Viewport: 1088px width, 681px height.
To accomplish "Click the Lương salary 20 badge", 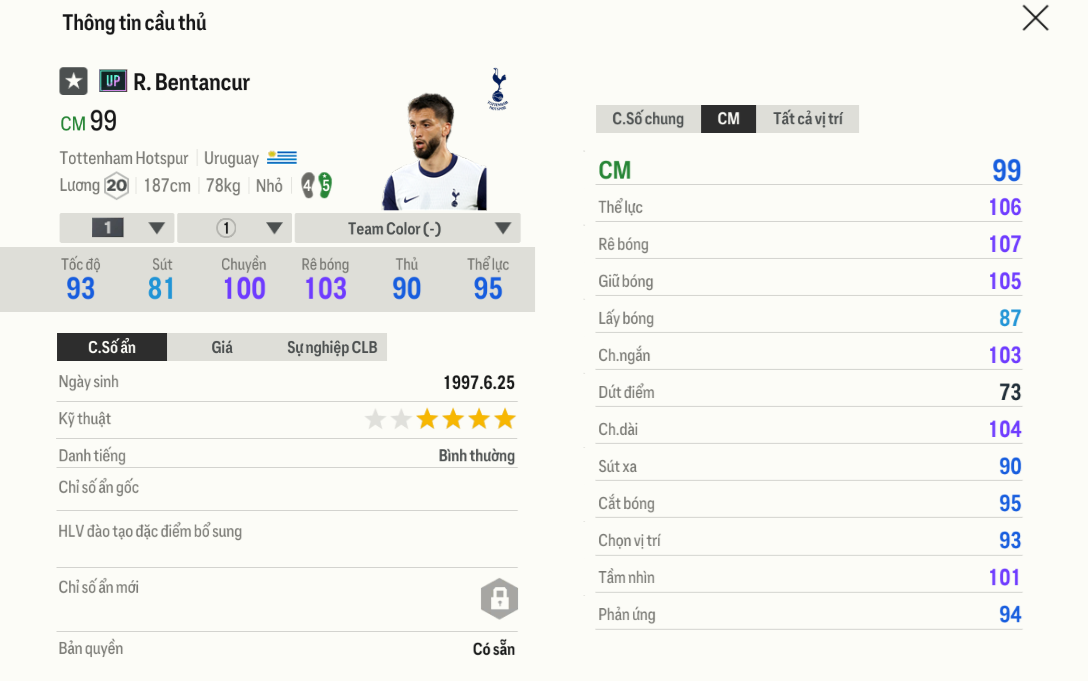I will (117, 186).
